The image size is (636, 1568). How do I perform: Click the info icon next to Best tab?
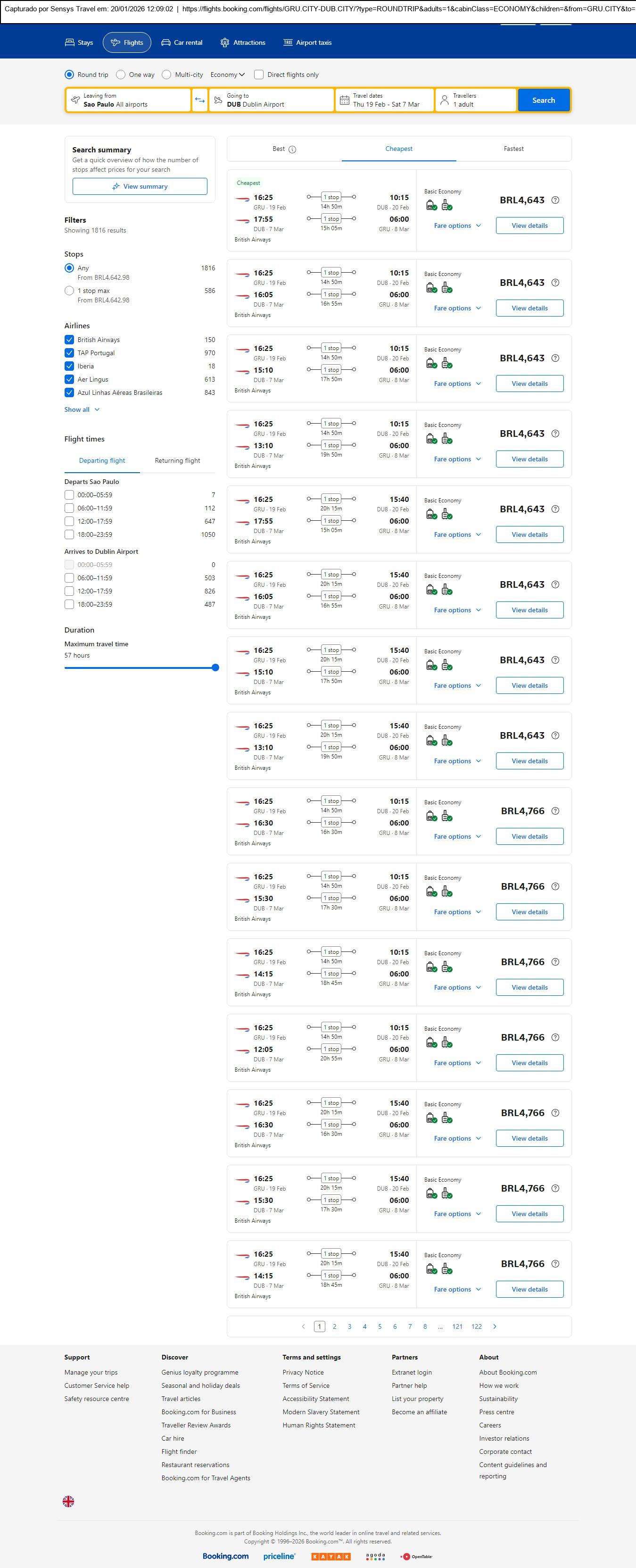pos(292,149)
